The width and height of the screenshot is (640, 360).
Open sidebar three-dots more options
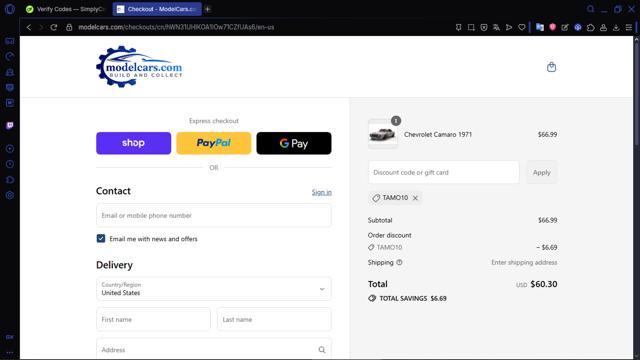(10, 353)
